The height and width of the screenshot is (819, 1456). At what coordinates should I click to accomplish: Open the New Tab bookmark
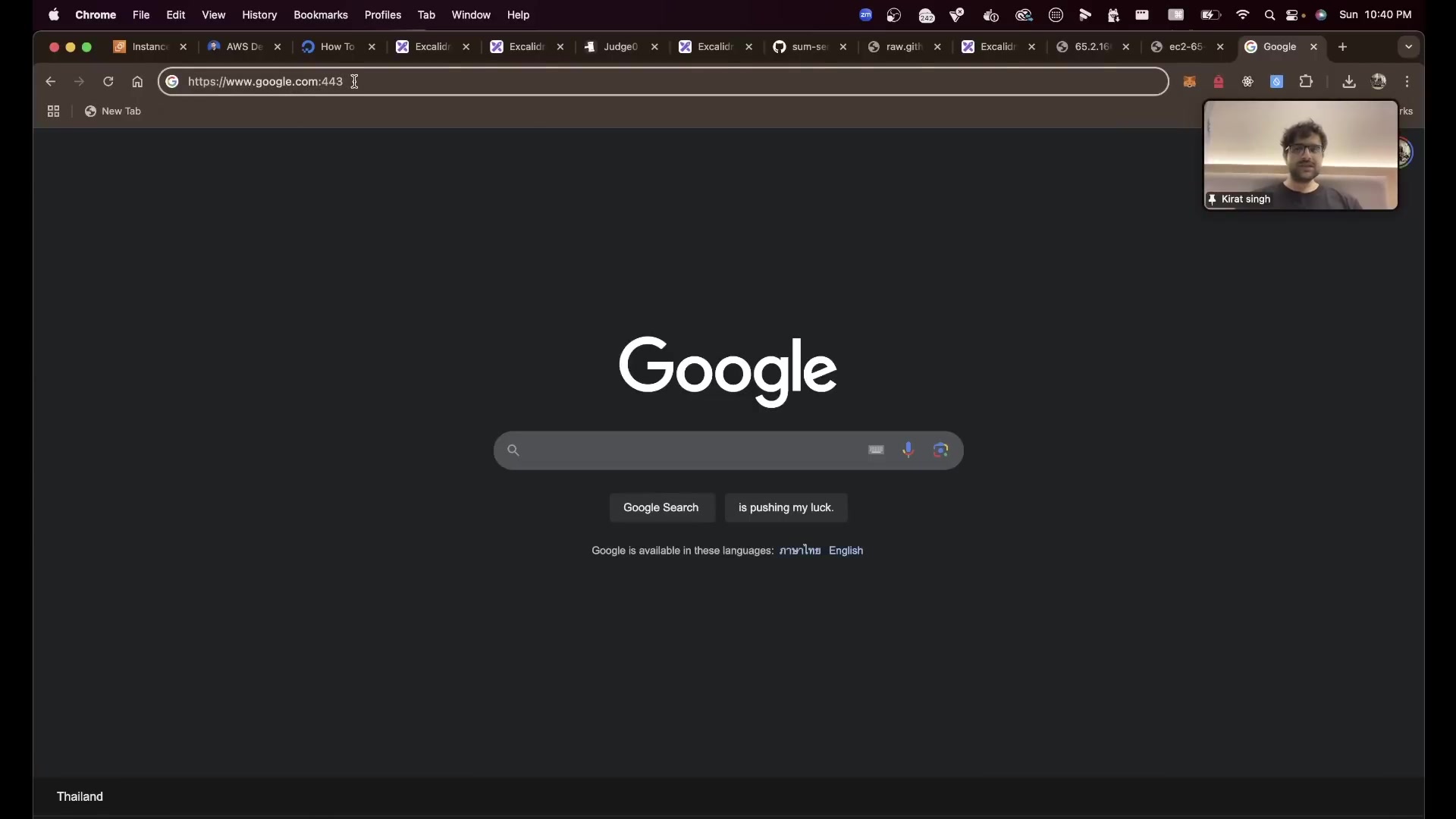coord(113,111)
